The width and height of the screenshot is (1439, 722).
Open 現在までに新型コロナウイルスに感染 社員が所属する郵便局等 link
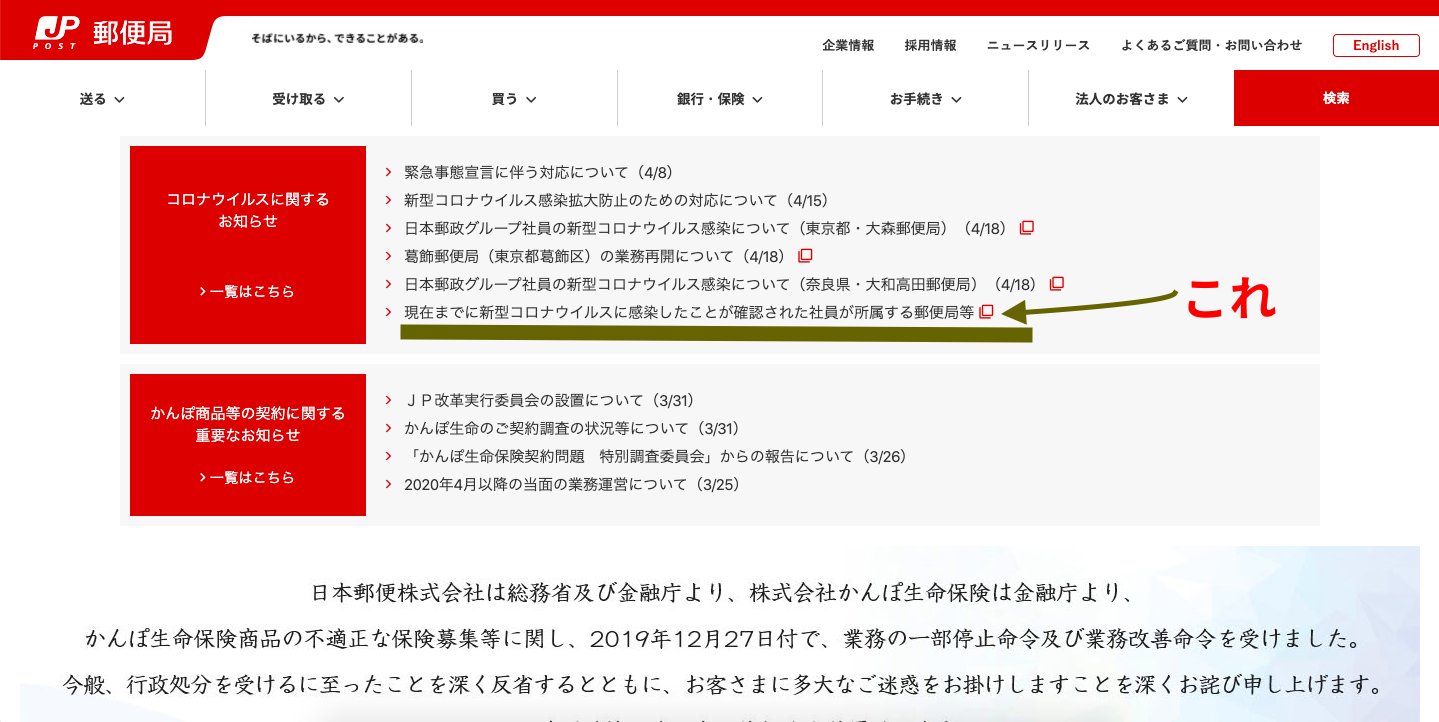(x=688, y=312)
